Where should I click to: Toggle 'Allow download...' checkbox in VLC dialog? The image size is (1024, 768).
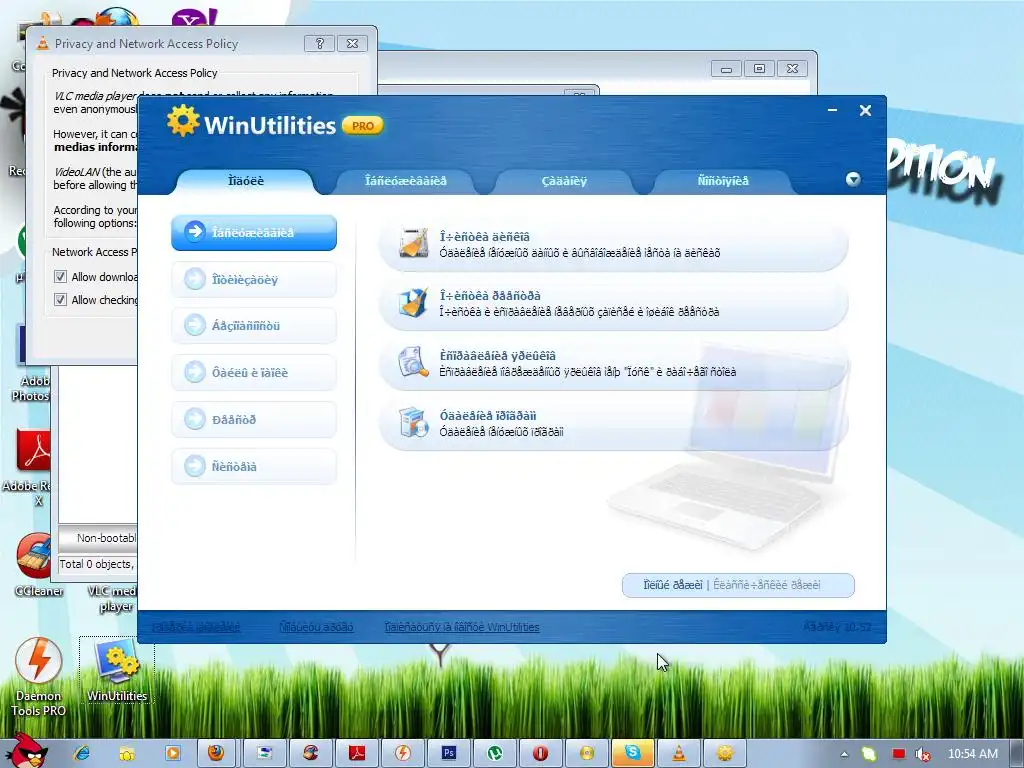60,276
